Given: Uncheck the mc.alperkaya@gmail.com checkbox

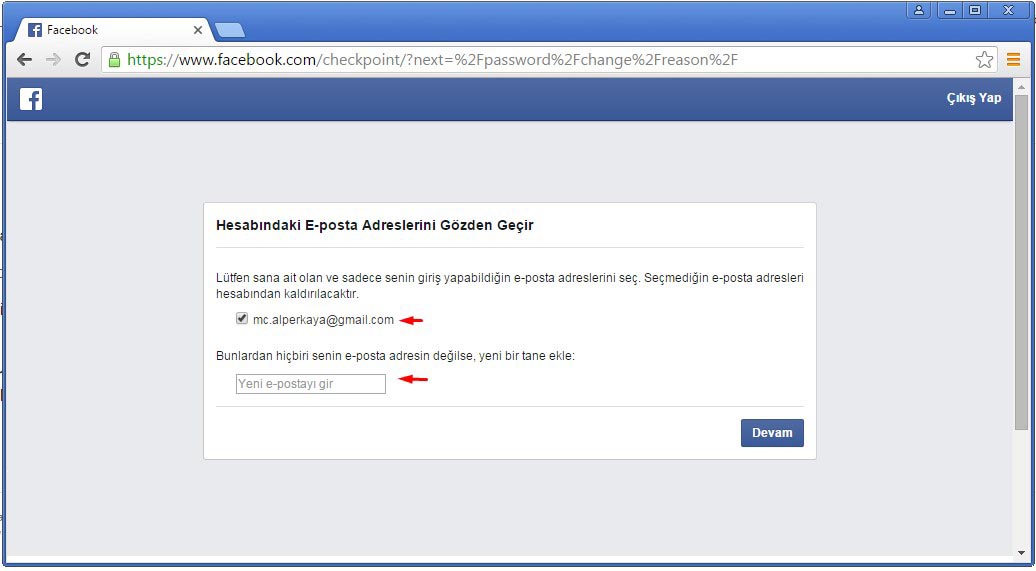Looking at the screenshot, I should [242, 319].
